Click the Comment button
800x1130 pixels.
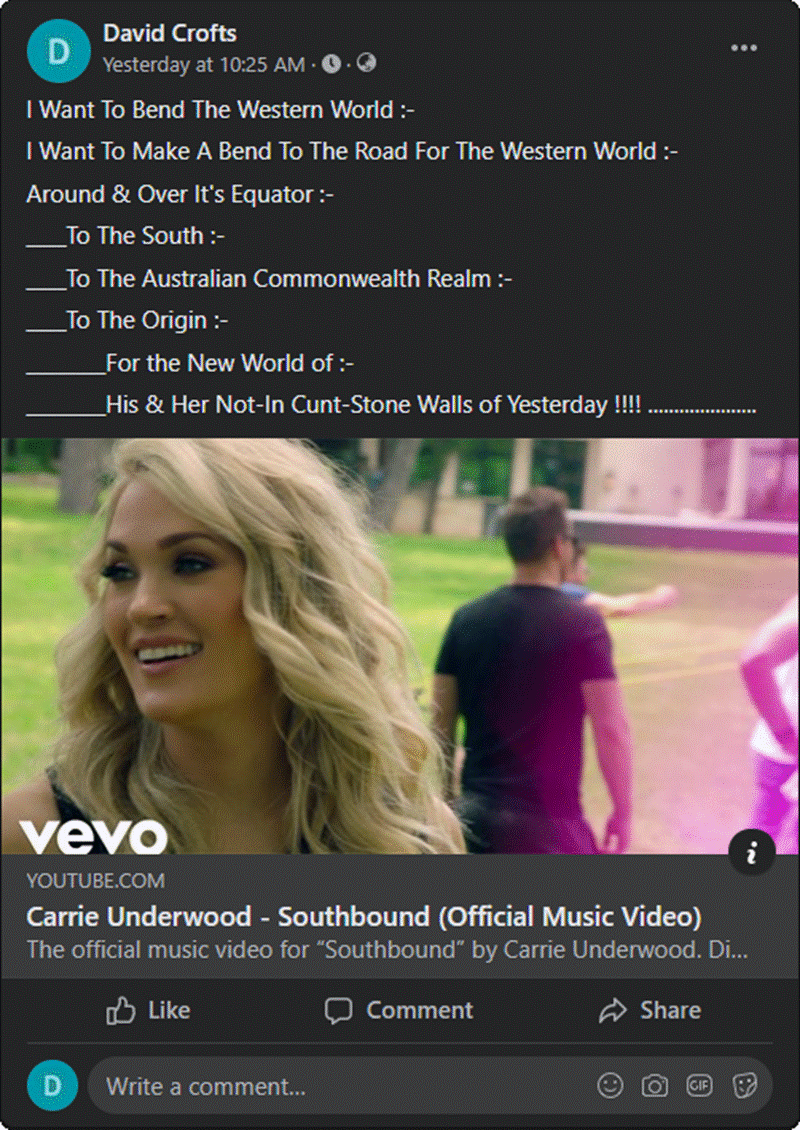click(x=399, y=1010)
